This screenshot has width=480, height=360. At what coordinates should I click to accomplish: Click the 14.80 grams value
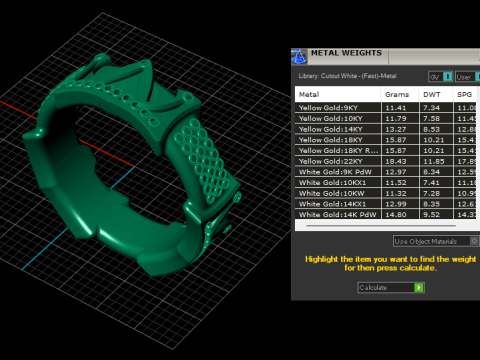[396, 214]
